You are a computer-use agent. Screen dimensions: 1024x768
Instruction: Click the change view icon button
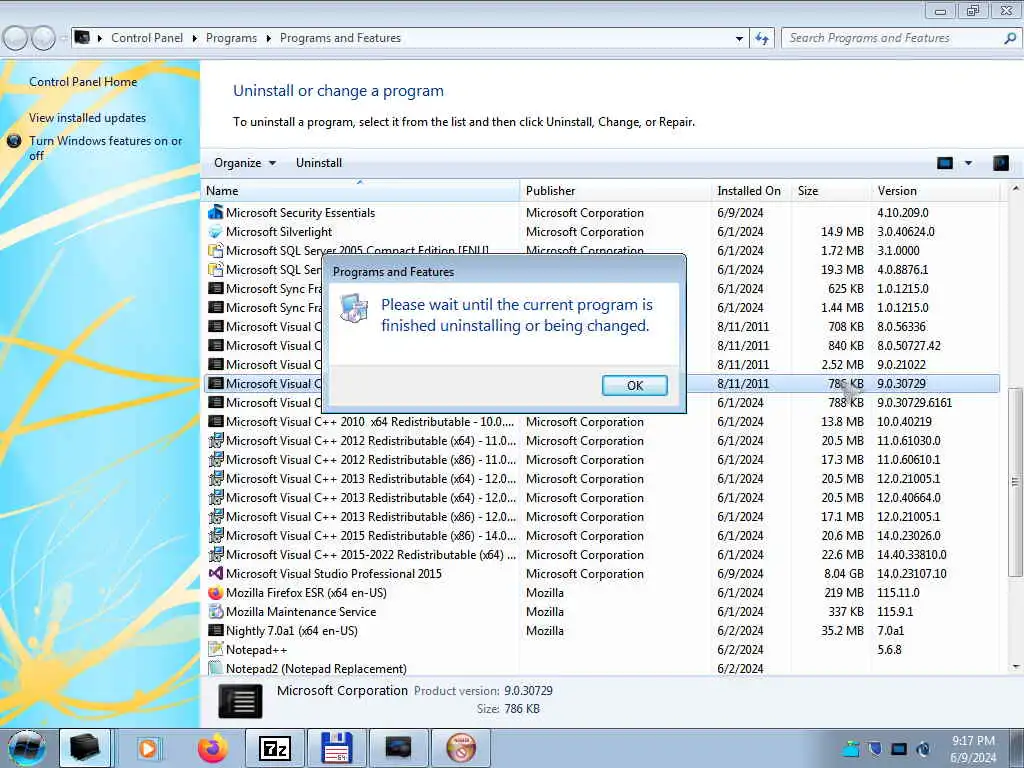click(945, 163)
